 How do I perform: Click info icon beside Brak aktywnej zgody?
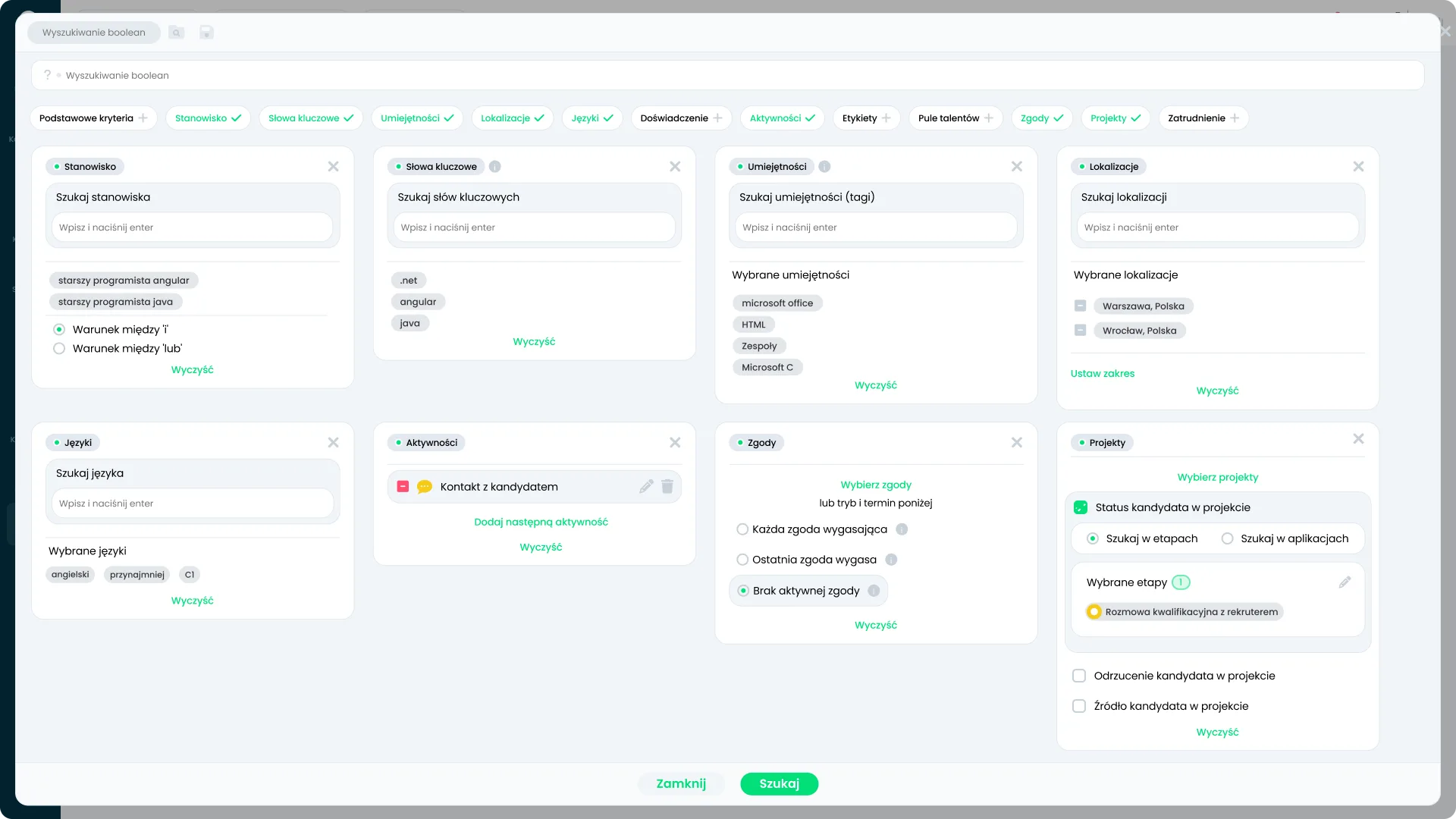[874, 591]
